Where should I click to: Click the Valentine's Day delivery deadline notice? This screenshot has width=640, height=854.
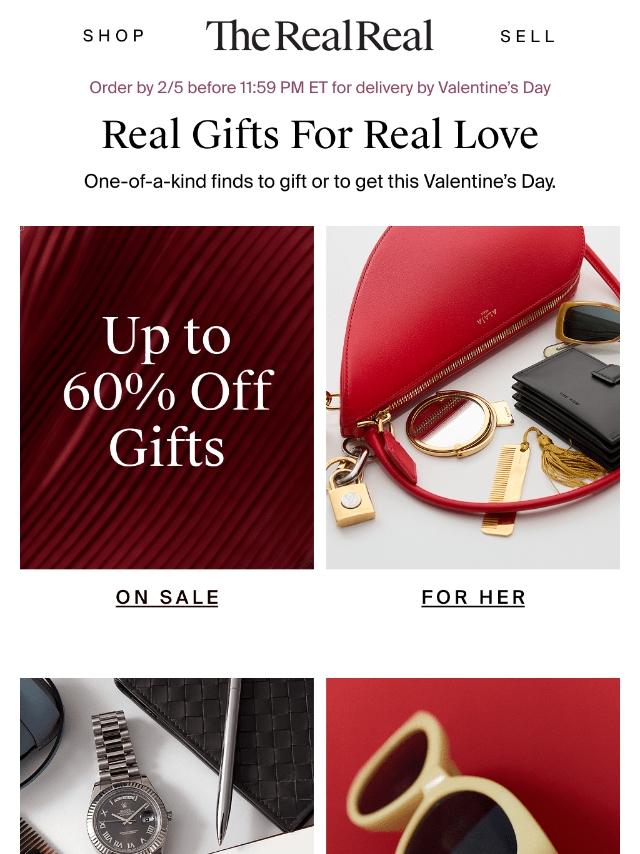click(x=320, y=87)
